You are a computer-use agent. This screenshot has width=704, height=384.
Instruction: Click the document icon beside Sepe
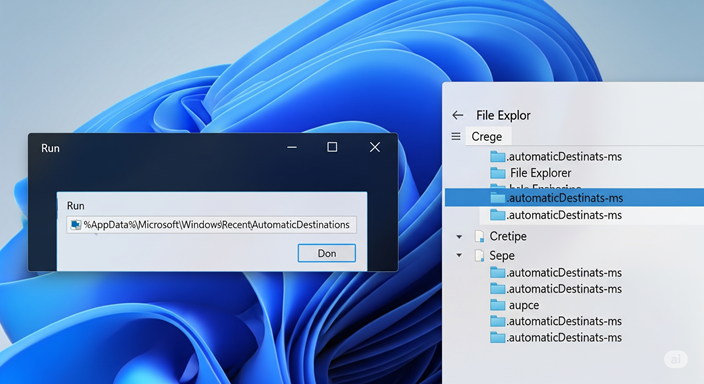click(x=480, y=256)
